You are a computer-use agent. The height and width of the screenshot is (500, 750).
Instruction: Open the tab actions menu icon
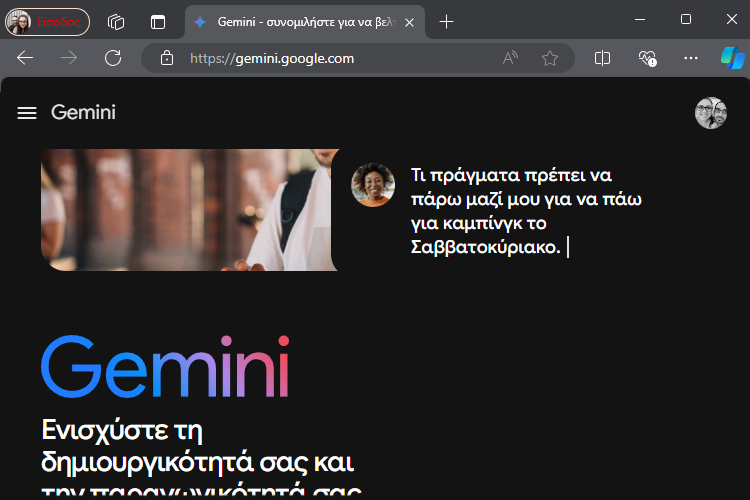[x=158, y=22]
